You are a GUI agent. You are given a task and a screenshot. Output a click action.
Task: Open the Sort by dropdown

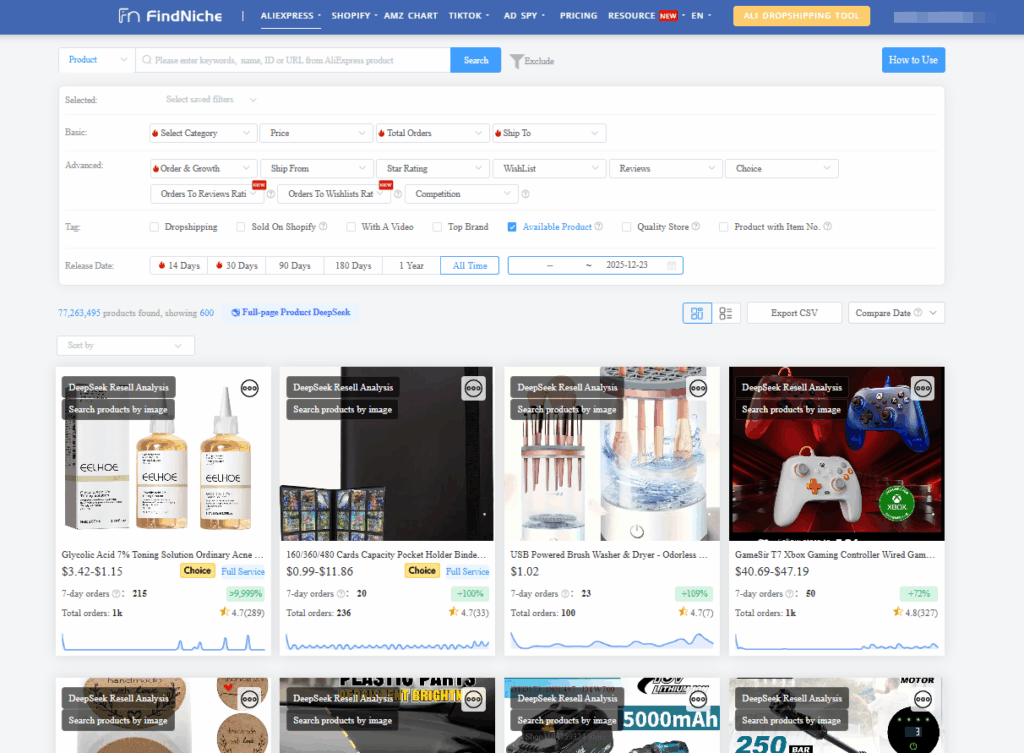[125, 344]
